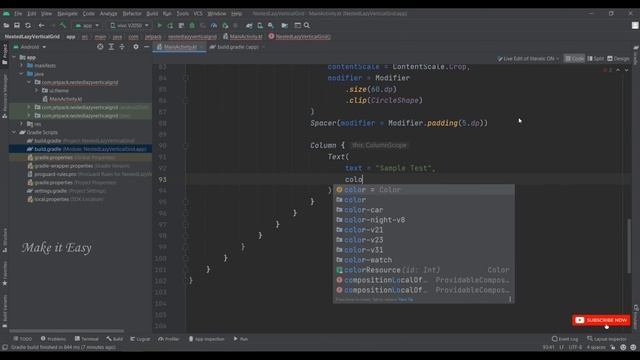Toggle tool window bars icon at bottom-left
Screen dimensions: 640x360
click(4, 347)
